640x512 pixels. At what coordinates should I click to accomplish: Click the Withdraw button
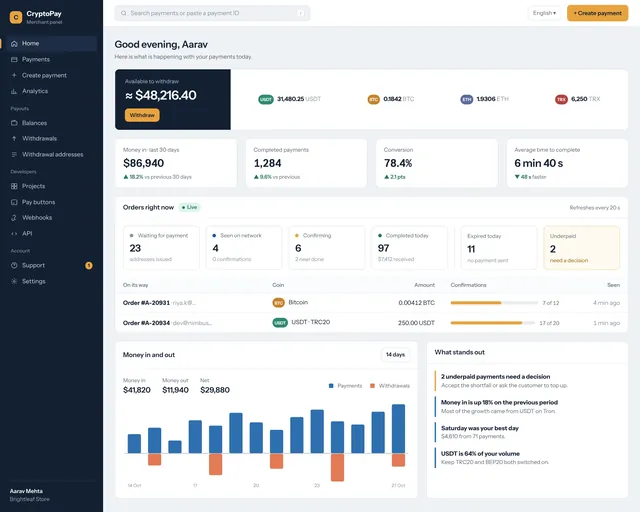[142, 115]
